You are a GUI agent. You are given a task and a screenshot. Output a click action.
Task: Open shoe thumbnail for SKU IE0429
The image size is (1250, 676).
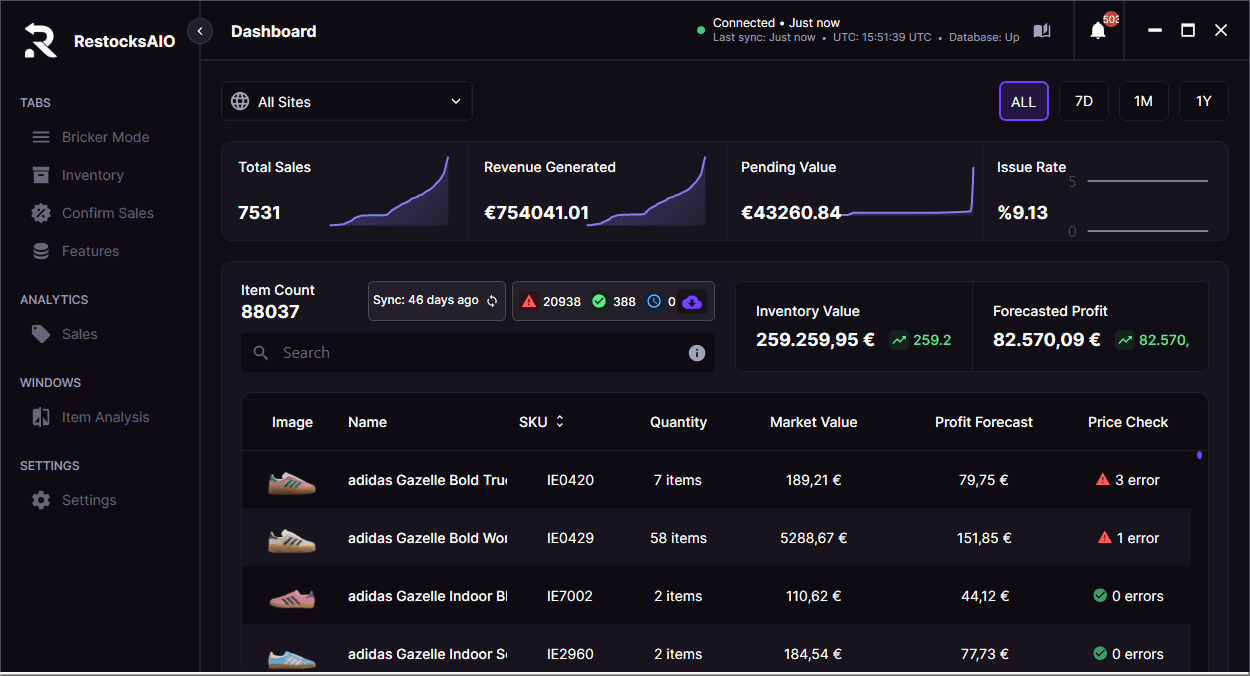tap(292, 539)
